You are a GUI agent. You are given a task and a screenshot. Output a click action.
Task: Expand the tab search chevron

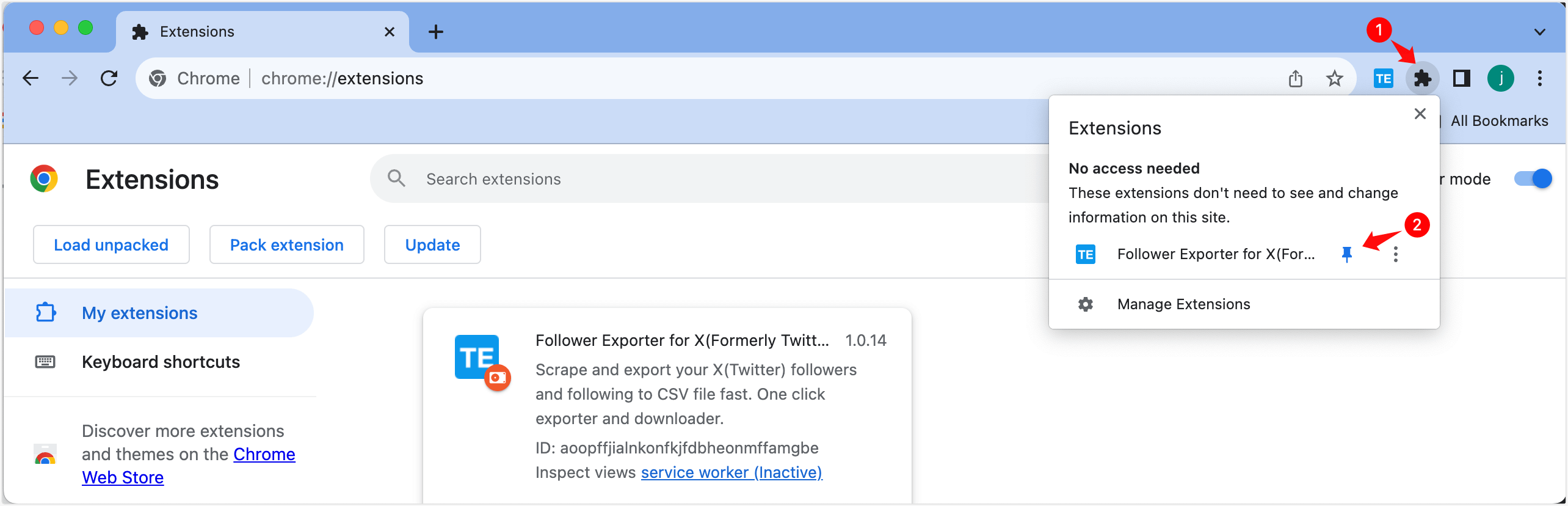[1539, 32]
